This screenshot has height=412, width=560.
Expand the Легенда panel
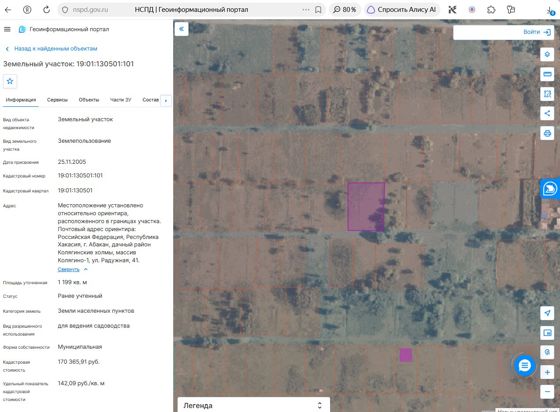point(254,406)
